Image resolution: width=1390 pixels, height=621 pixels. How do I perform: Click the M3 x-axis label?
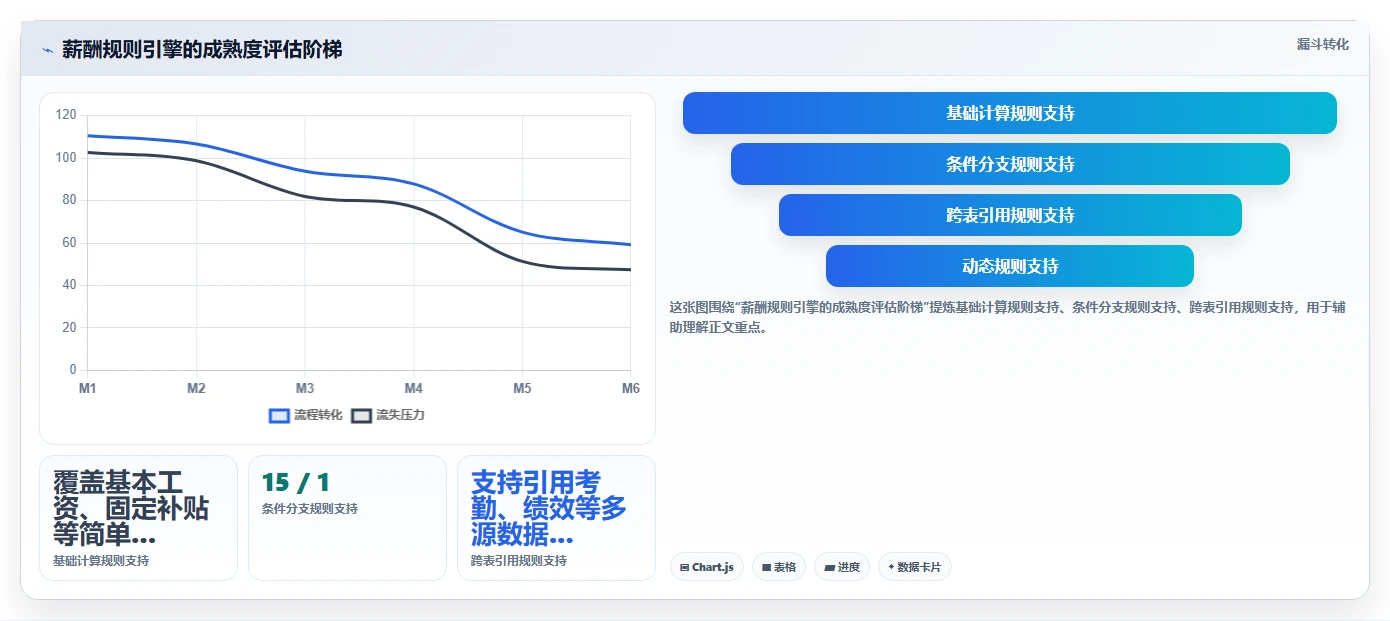click(x=305, y=388)
